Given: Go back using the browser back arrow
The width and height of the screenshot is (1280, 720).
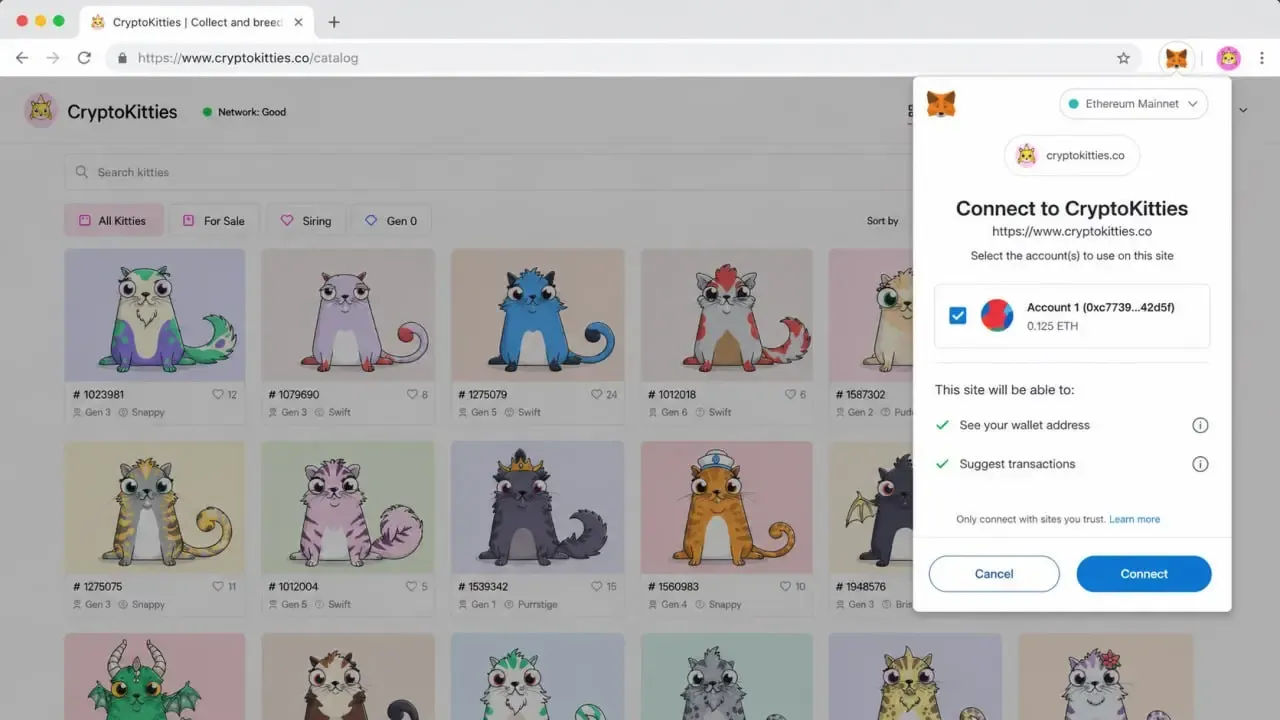Looking at the screenshot, I should click(22, 58).
